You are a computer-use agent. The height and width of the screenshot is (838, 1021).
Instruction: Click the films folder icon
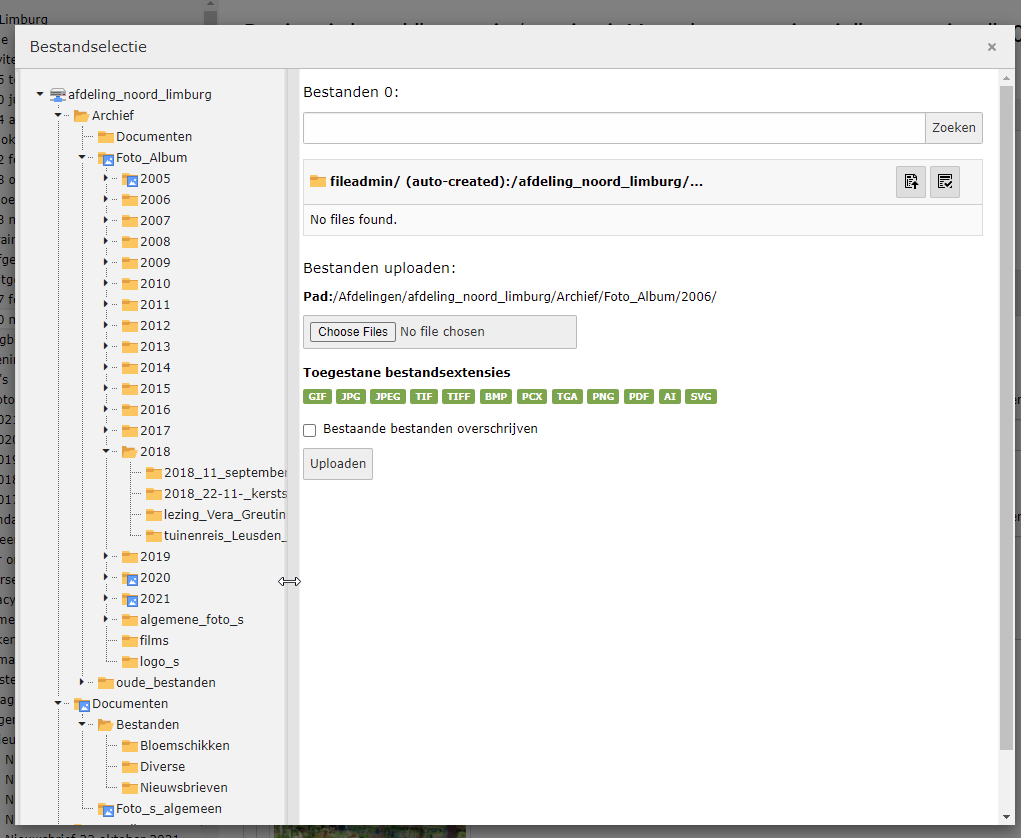coord(130,641)
